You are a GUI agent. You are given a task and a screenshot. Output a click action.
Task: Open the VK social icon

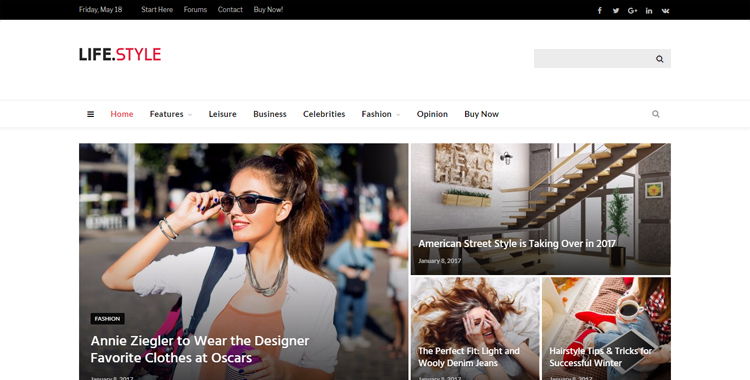pyautogui.click(x=665, y=11)
